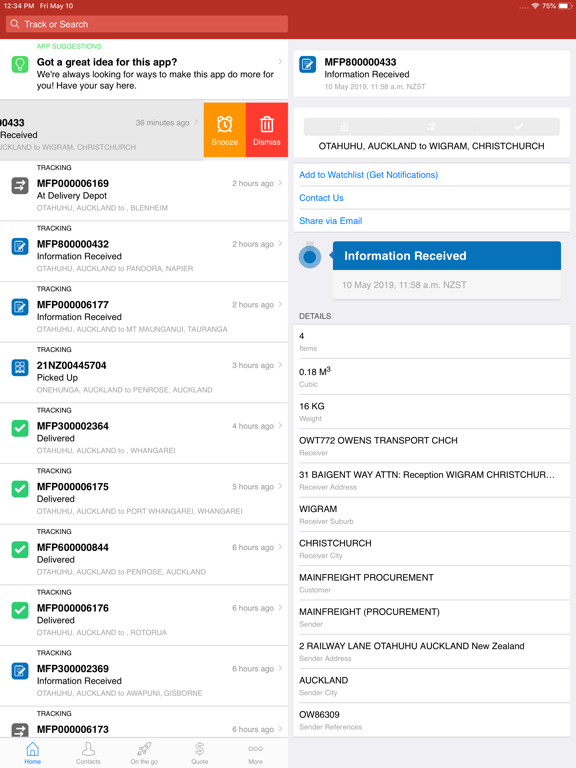
Task: Tap the Dismiss trash button
Action: 267,130
